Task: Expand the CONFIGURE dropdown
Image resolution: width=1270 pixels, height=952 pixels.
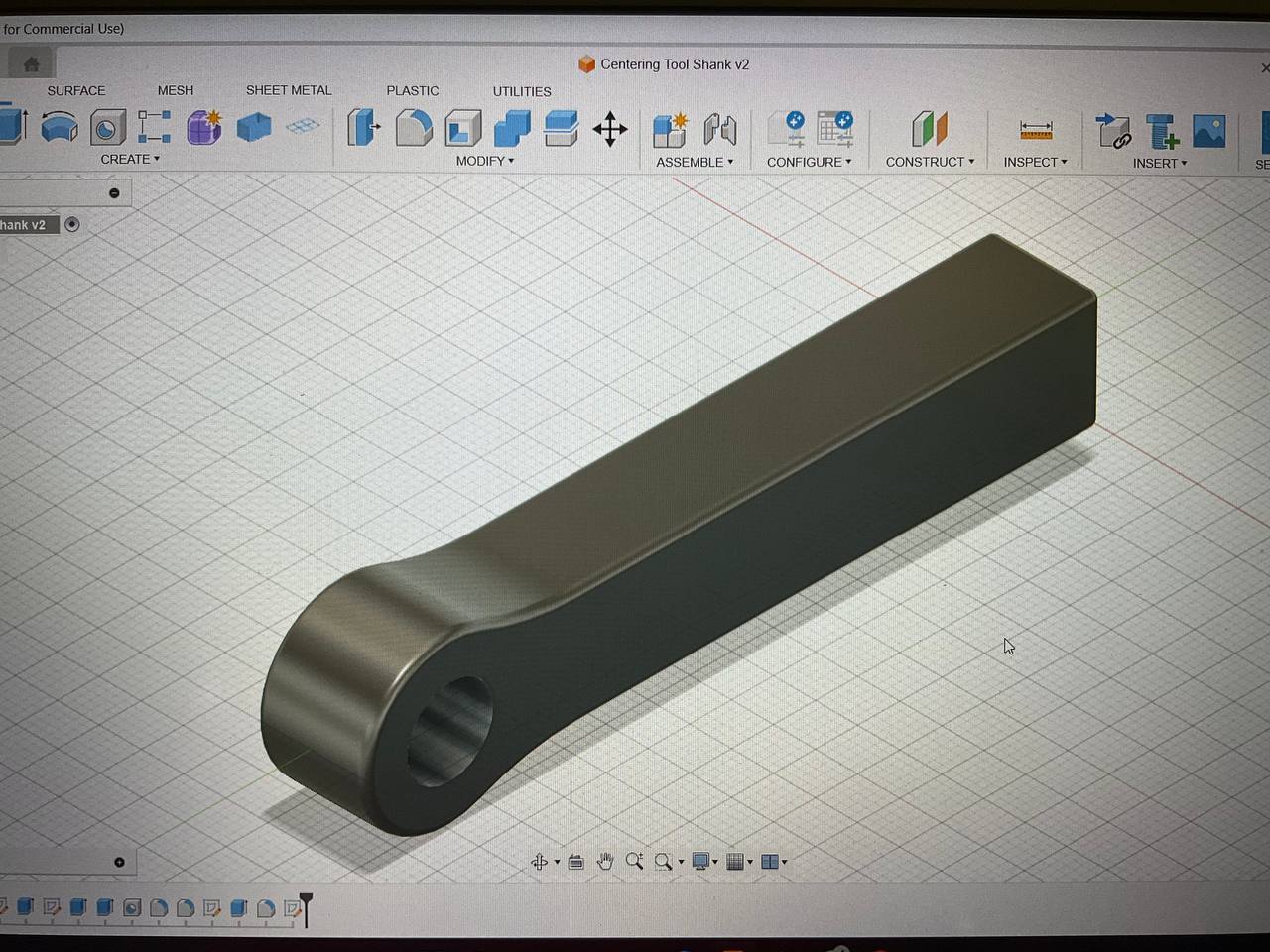Action: (809, 162)
